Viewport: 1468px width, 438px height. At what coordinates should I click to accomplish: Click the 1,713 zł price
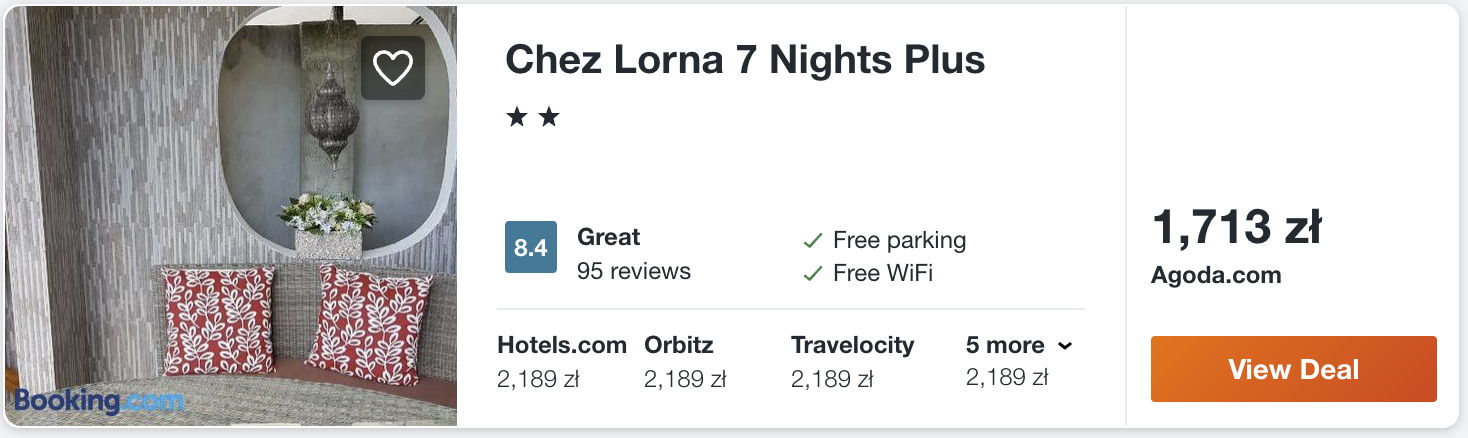coord(1237,227)
